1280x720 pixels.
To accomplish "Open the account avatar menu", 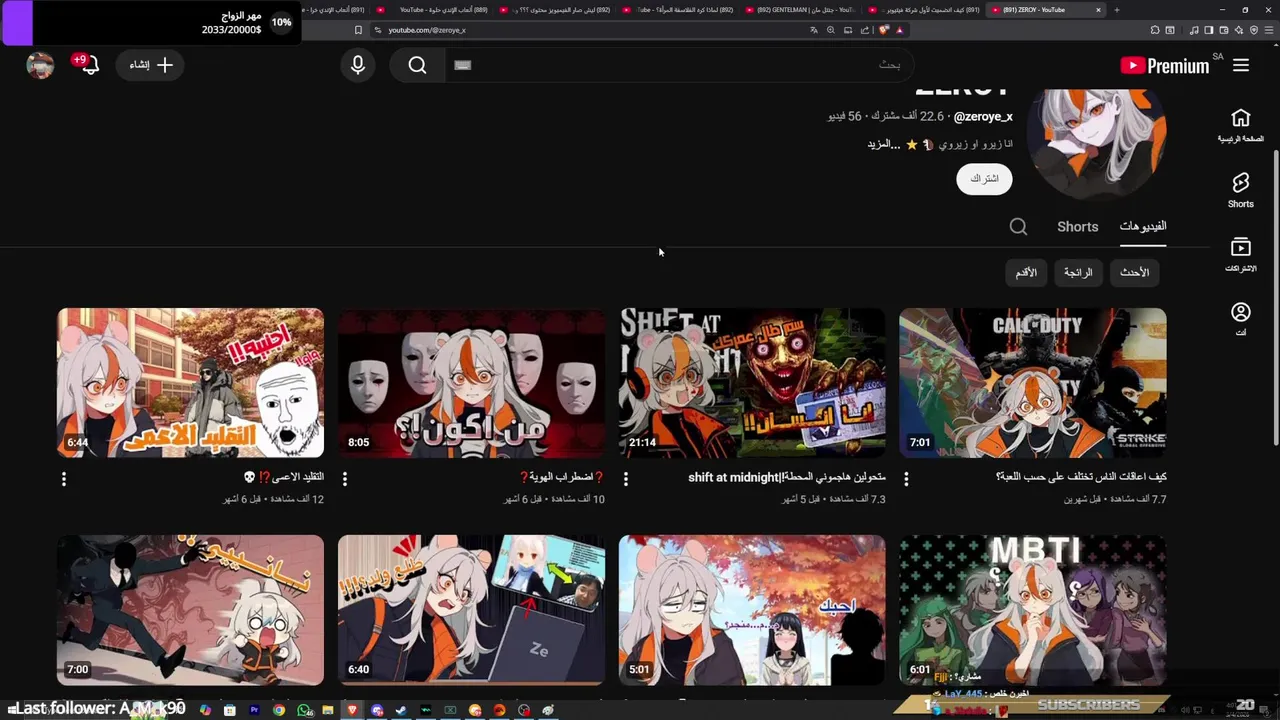I will tap(40, 65).
